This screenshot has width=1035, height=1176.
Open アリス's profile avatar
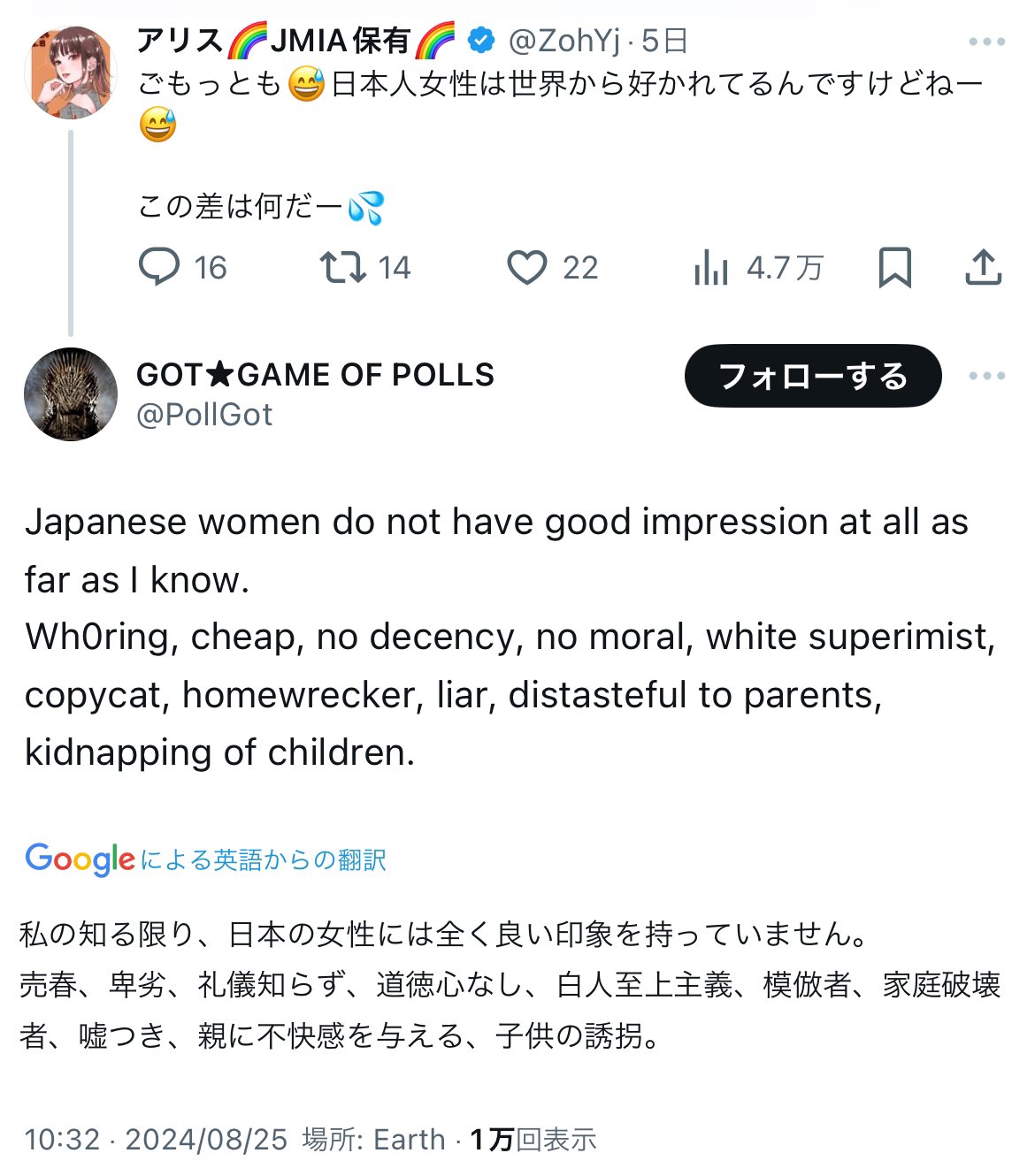point(71,73)
